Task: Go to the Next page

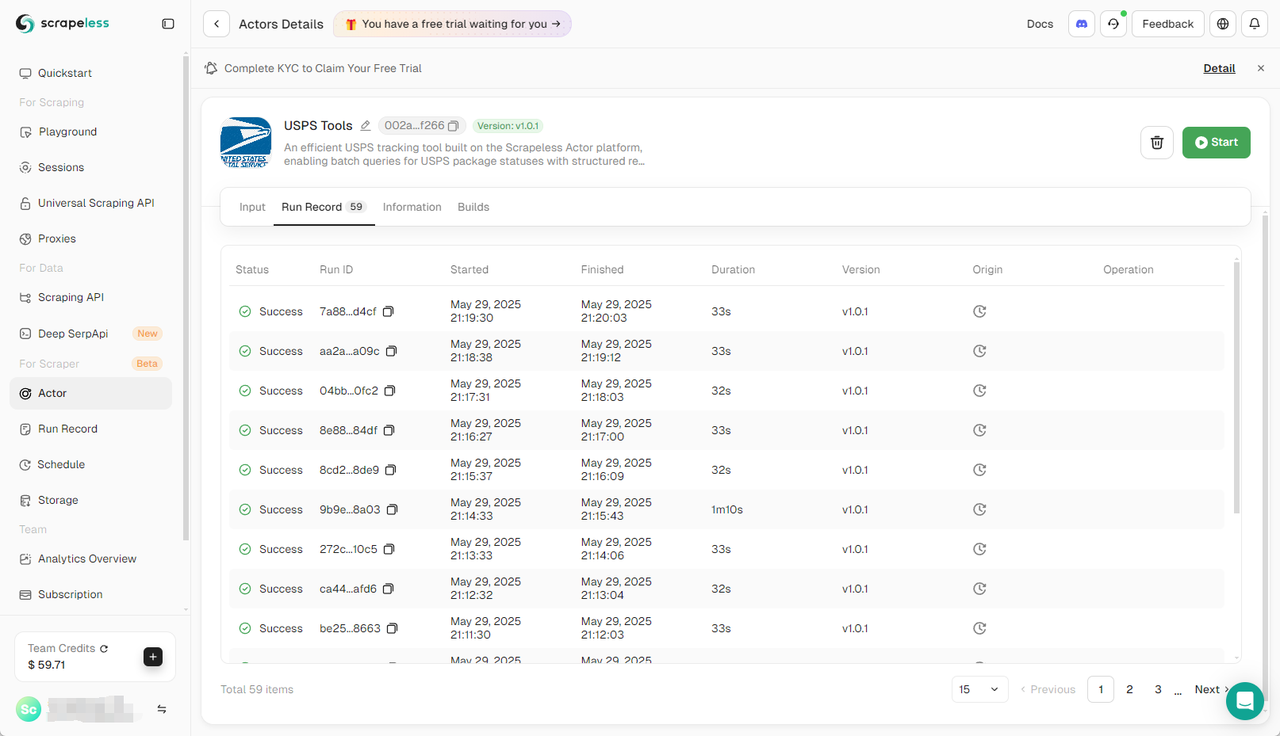Action: coord(1212,689)
